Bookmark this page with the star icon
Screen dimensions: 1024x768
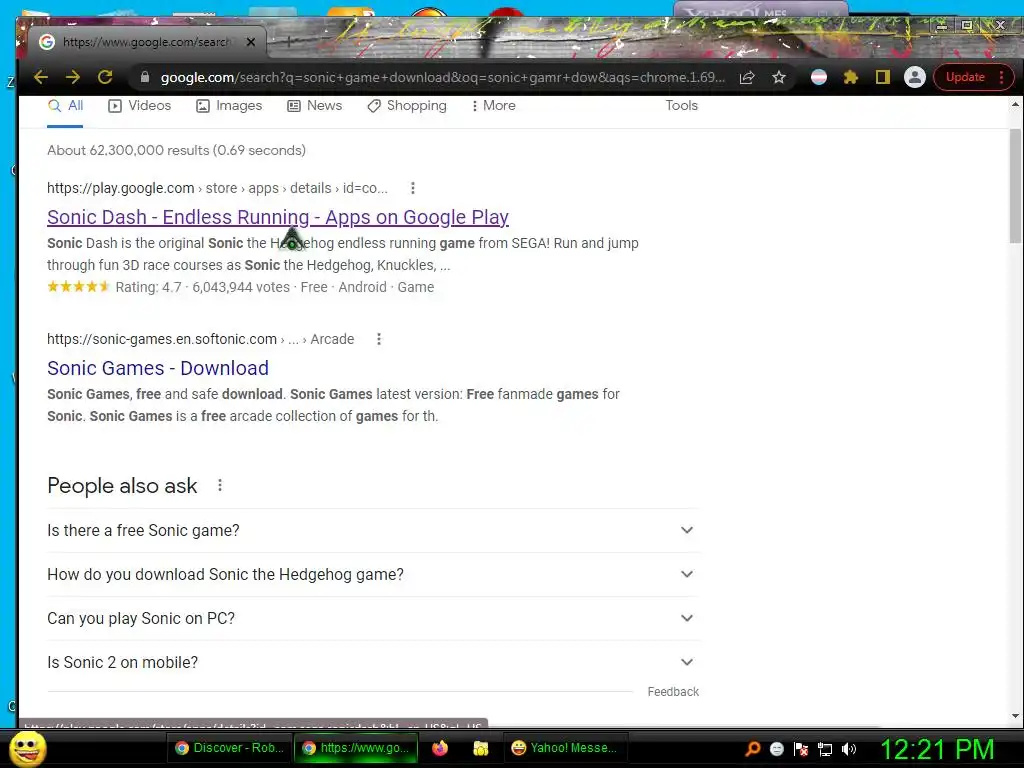779,77
